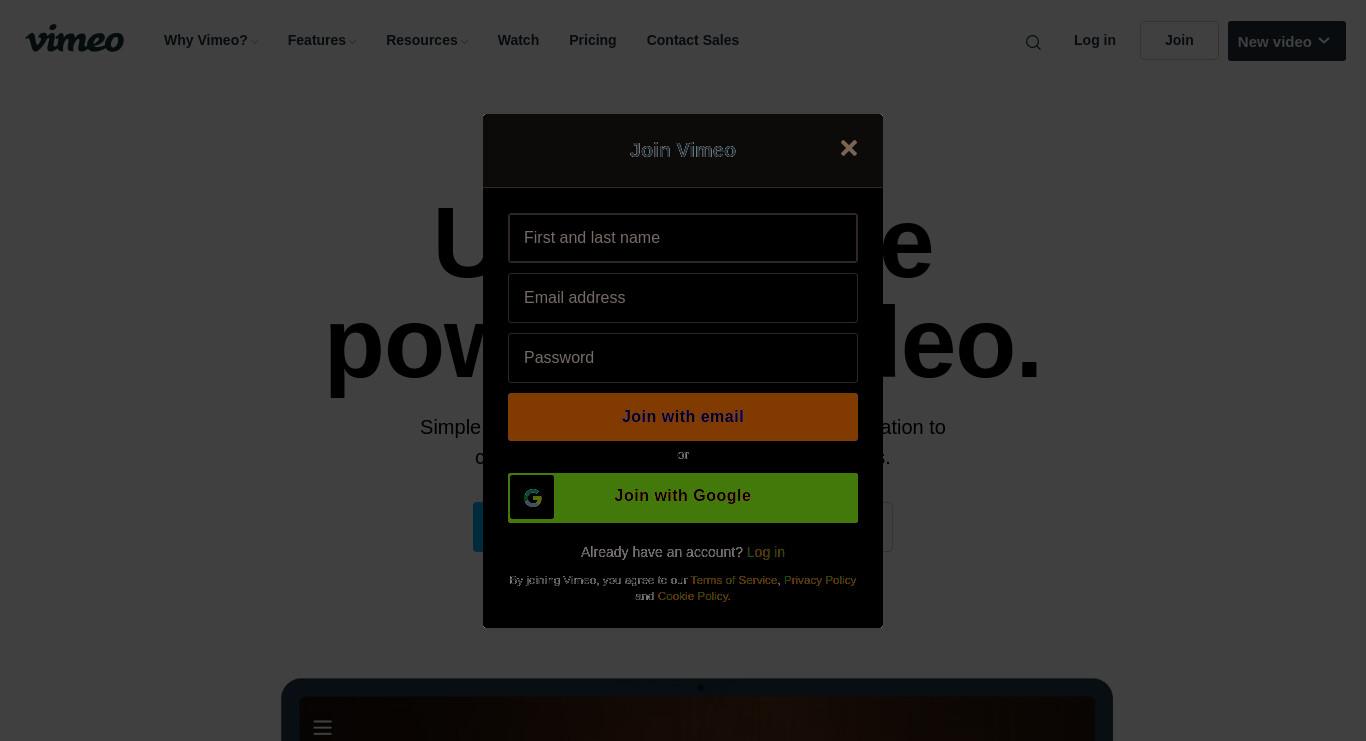Click the Vimeo logo
The height and width of the screenshot is (741, 1366).
(75, 40)
